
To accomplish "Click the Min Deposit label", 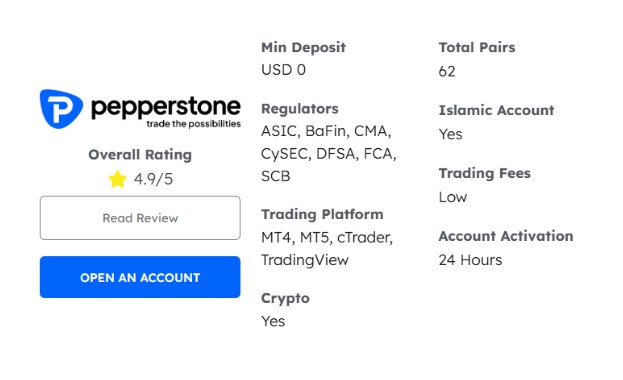I will [x=303, y=47].
